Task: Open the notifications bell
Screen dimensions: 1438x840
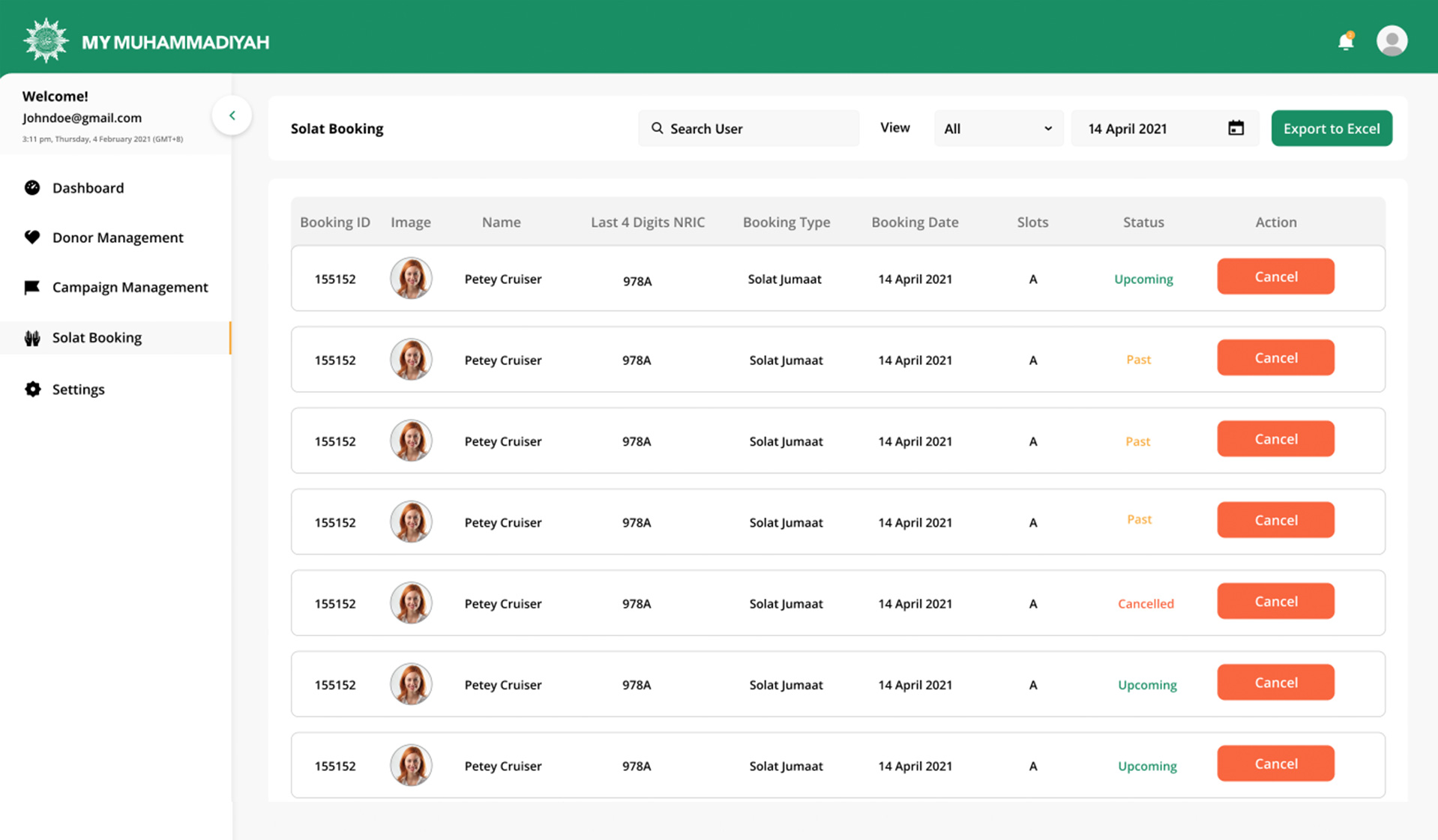Action: (x=1346, y=41)
